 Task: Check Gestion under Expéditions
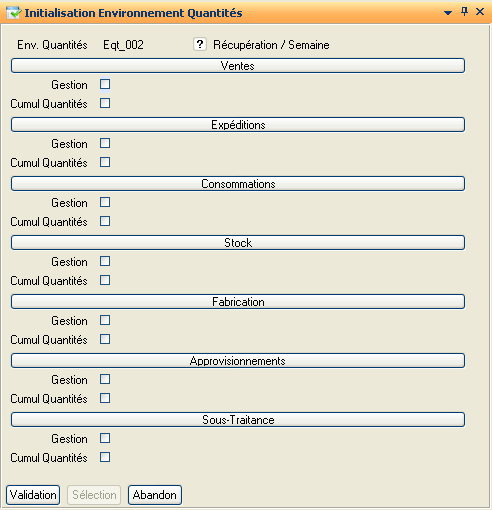[x=105, y=143]
